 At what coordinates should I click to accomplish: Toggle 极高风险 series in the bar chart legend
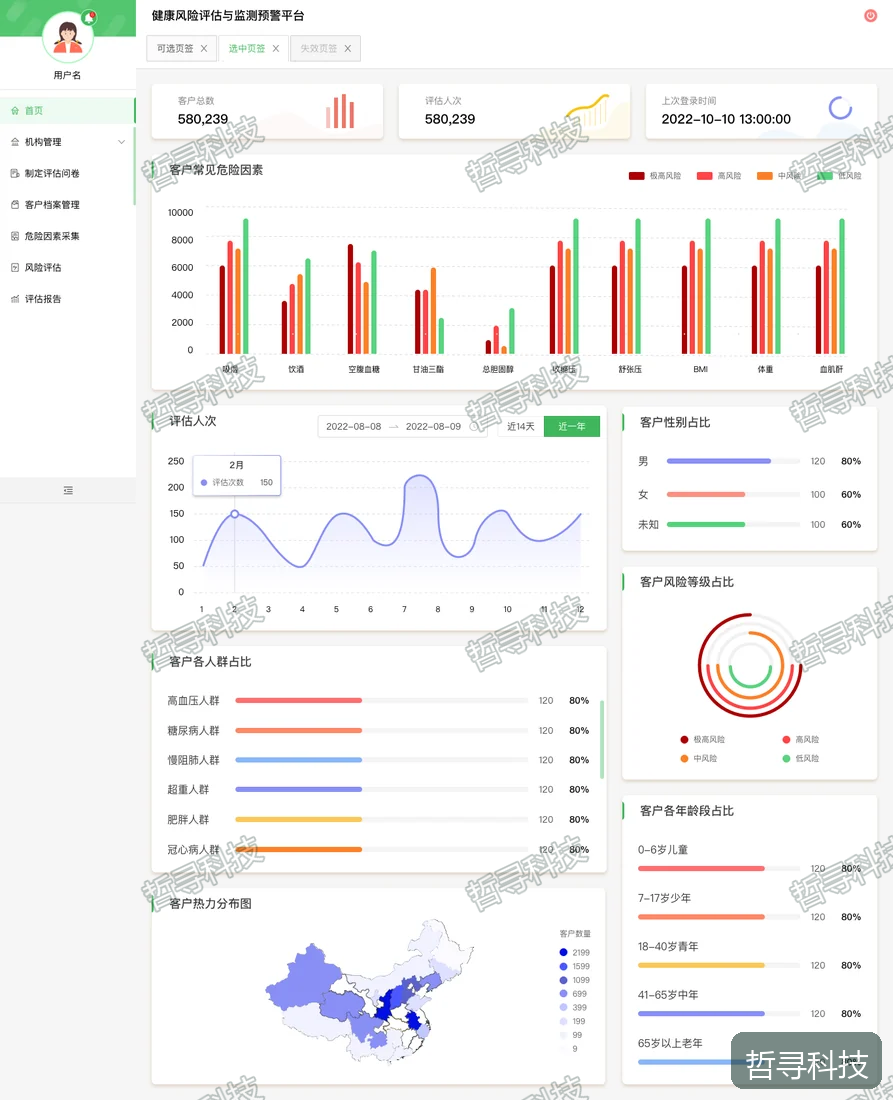point(655,176)
